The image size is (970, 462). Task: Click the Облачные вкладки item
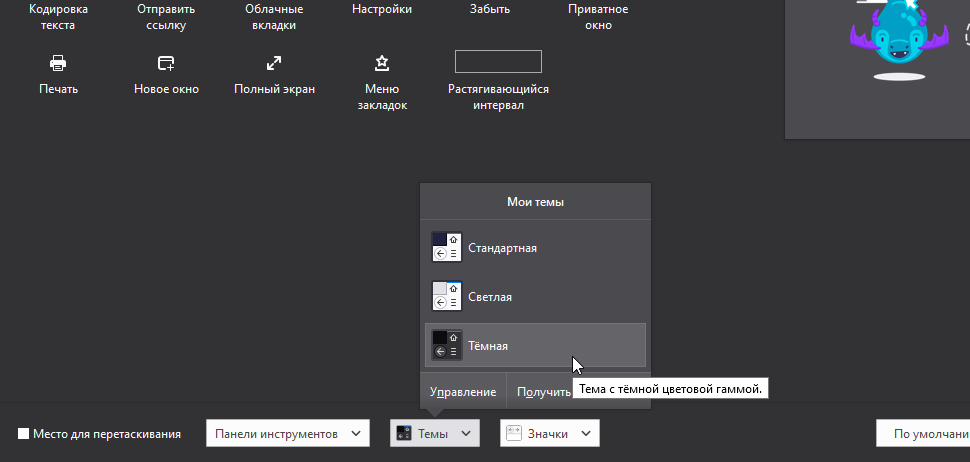click(274, 17)
